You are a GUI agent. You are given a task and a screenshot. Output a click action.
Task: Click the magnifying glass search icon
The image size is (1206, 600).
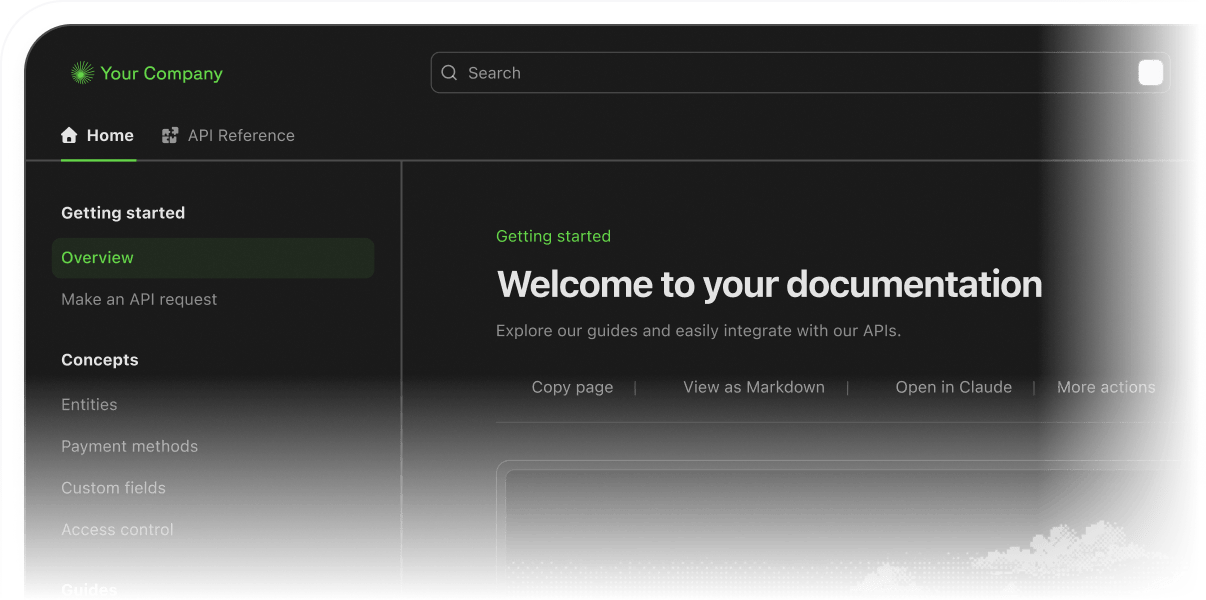[449, 73]
